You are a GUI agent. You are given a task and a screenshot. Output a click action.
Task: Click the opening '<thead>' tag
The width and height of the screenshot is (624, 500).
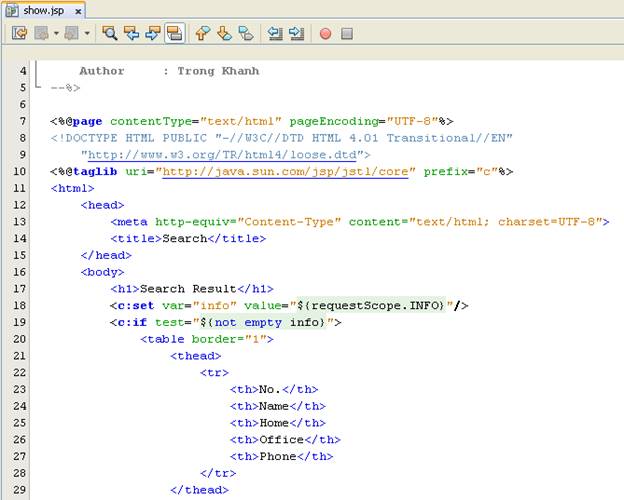click(x=195, y=356)
